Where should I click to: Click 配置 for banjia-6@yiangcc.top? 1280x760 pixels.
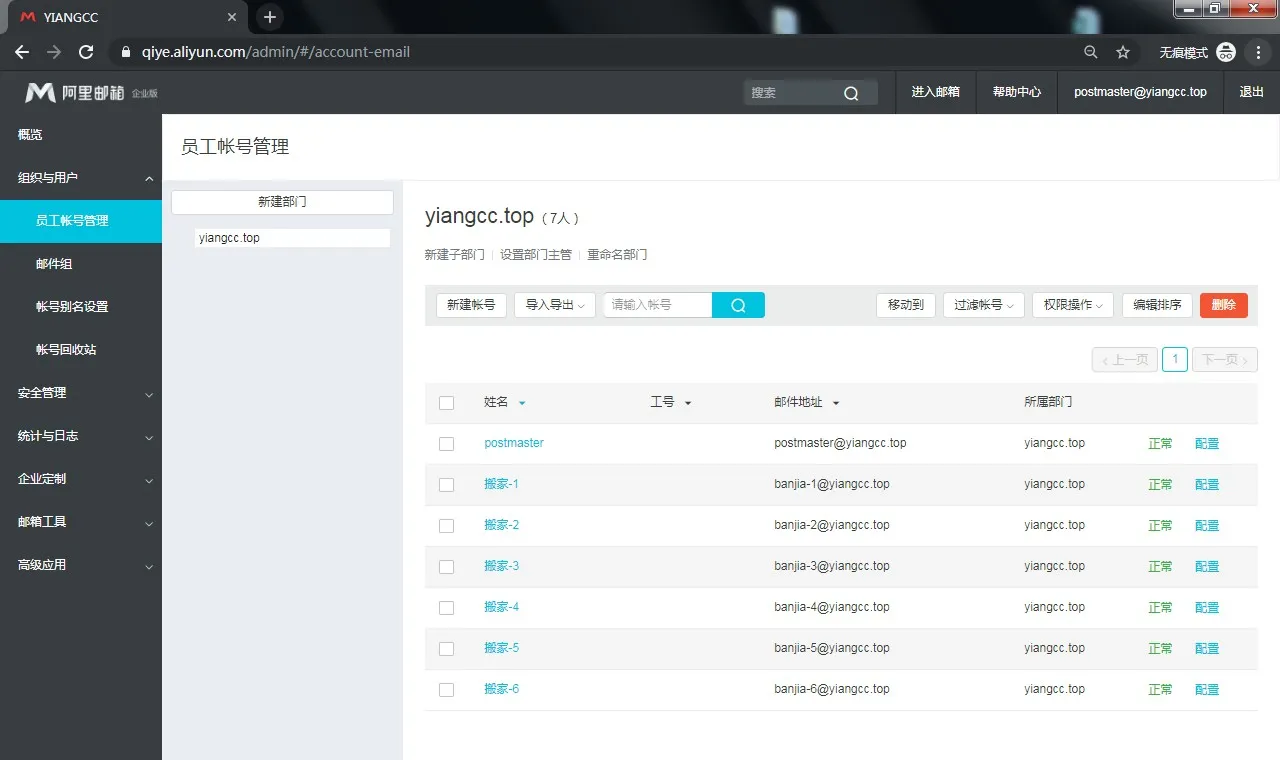pyautogui.click(x=1207, y=690)
